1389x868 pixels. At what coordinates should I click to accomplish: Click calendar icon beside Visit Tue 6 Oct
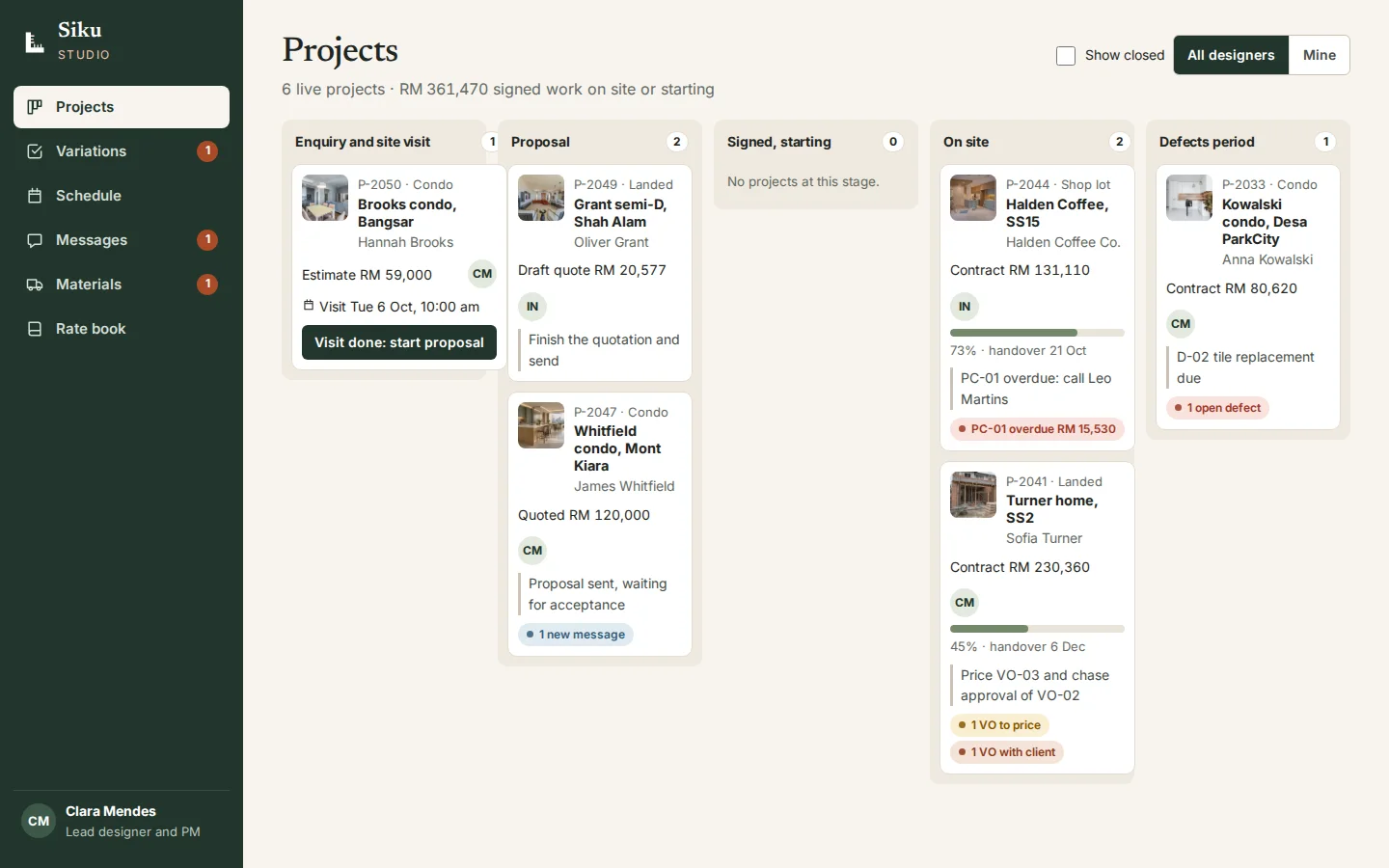(x=309, y=306)
